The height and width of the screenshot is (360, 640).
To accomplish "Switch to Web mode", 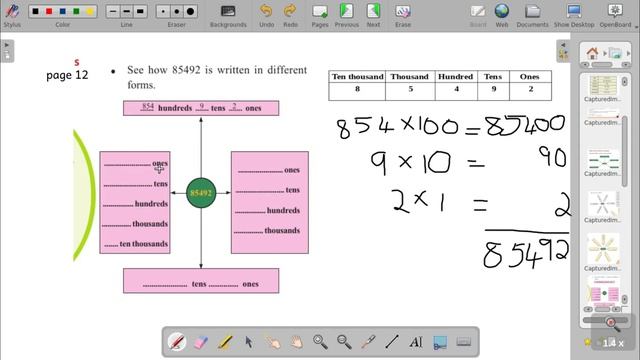I will pos(502,15).
